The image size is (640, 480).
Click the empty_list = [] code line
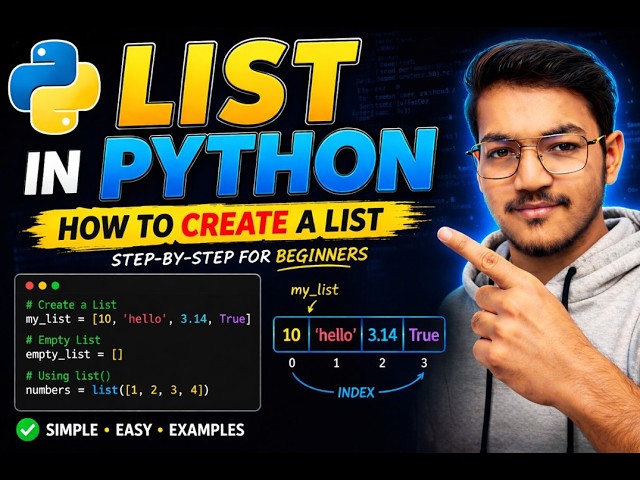74,354
